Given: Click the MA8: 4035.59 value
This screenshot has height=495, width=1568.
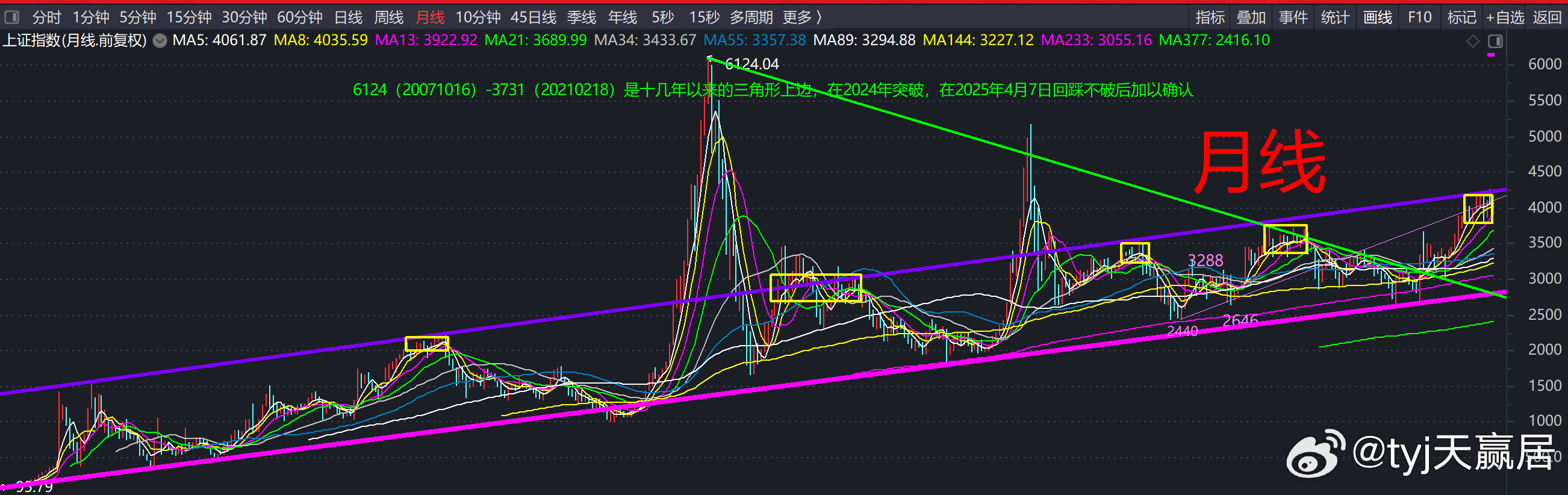Looking at the screenshot, I should click(x=321, y=41).
